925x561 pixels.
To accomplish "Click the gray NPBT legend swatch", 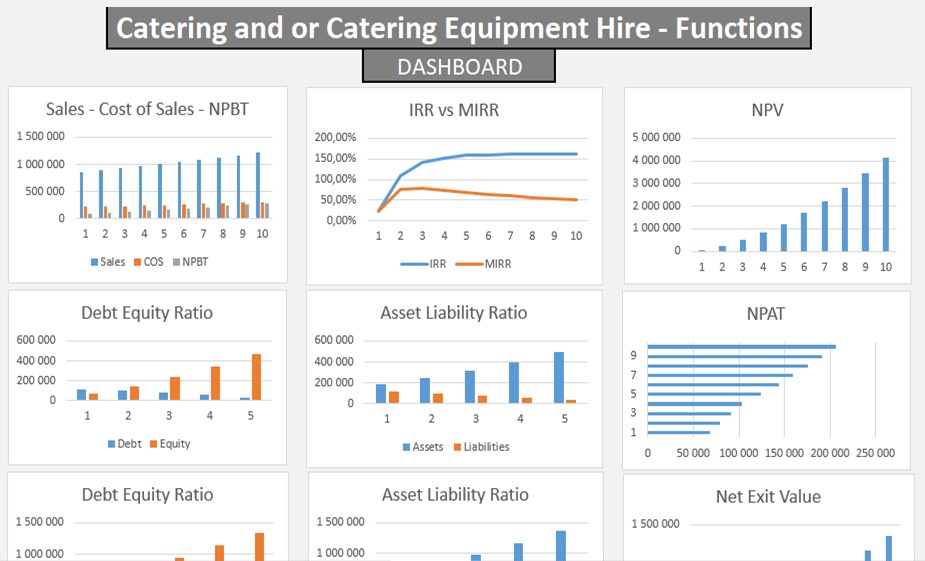I will pyautogui.click(x=176, y=262).
